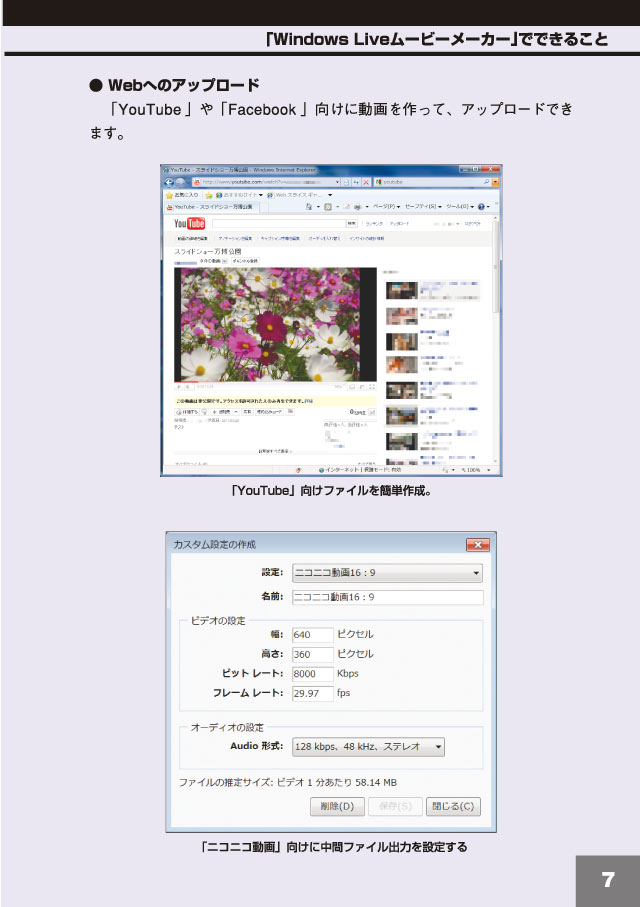Click the 高さ height field showing 360
The image size is (640, 907).
tap(312, 654)
